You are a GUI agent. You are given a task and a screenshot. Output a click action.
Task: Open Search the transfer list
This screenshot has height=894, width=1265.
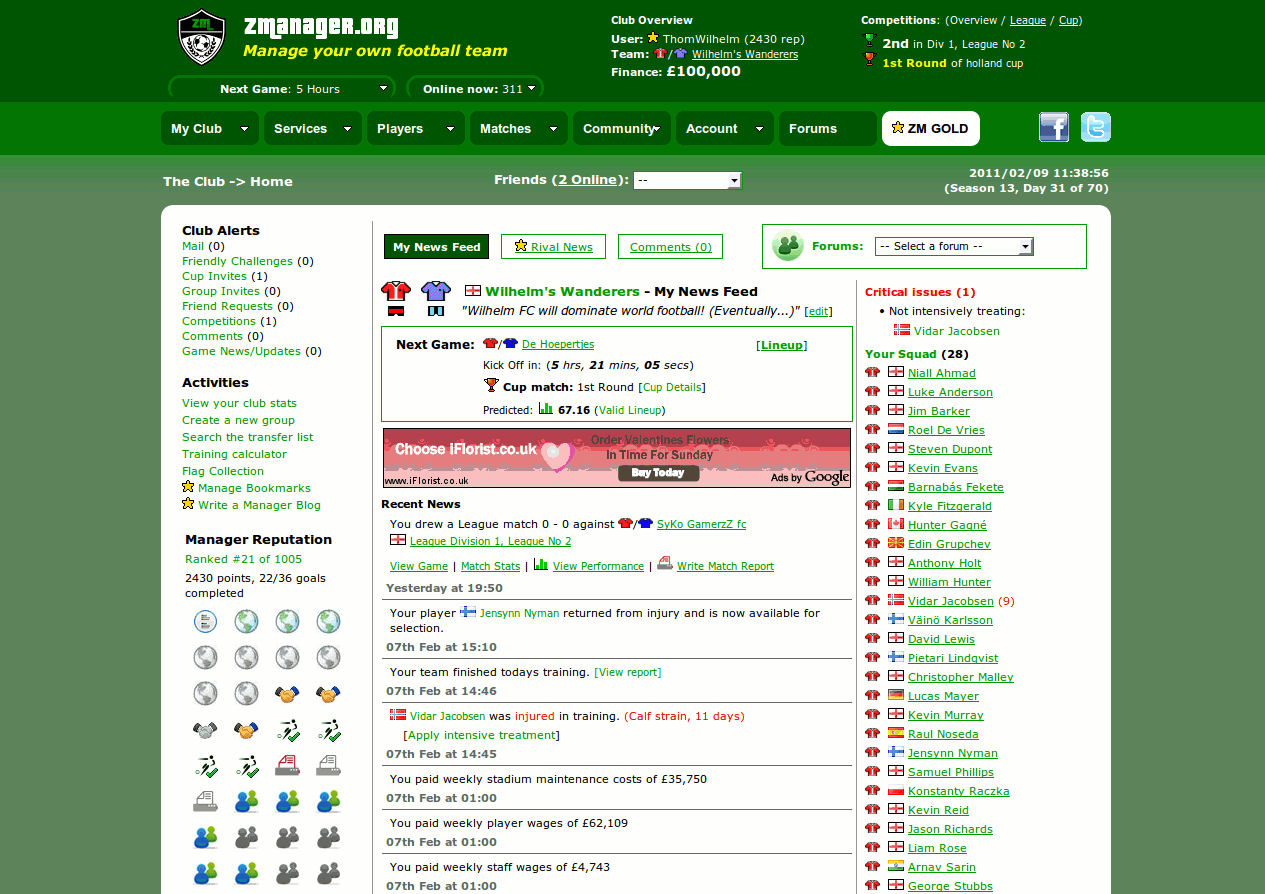point(247,437)
